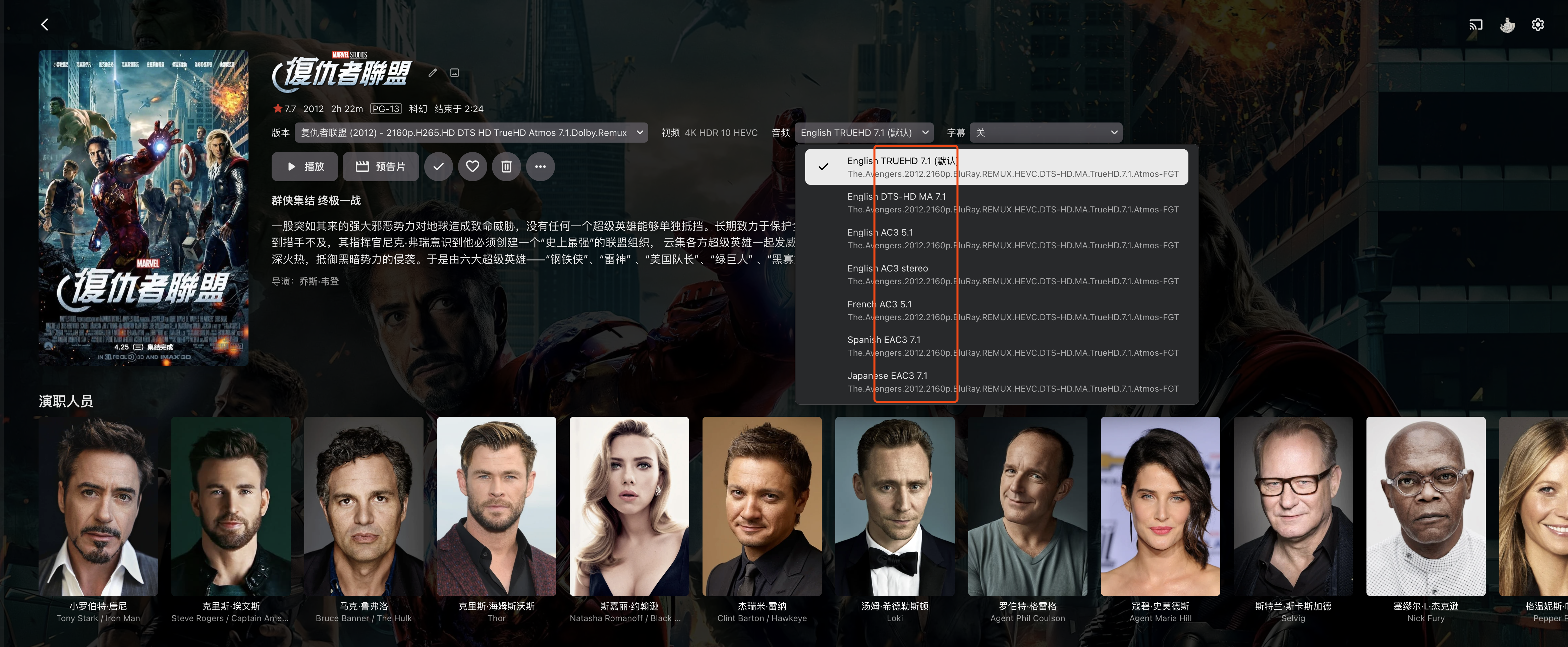Click the pencil edit metadata icon
This screenshot has height=647, width=1568.
point(432,72)
